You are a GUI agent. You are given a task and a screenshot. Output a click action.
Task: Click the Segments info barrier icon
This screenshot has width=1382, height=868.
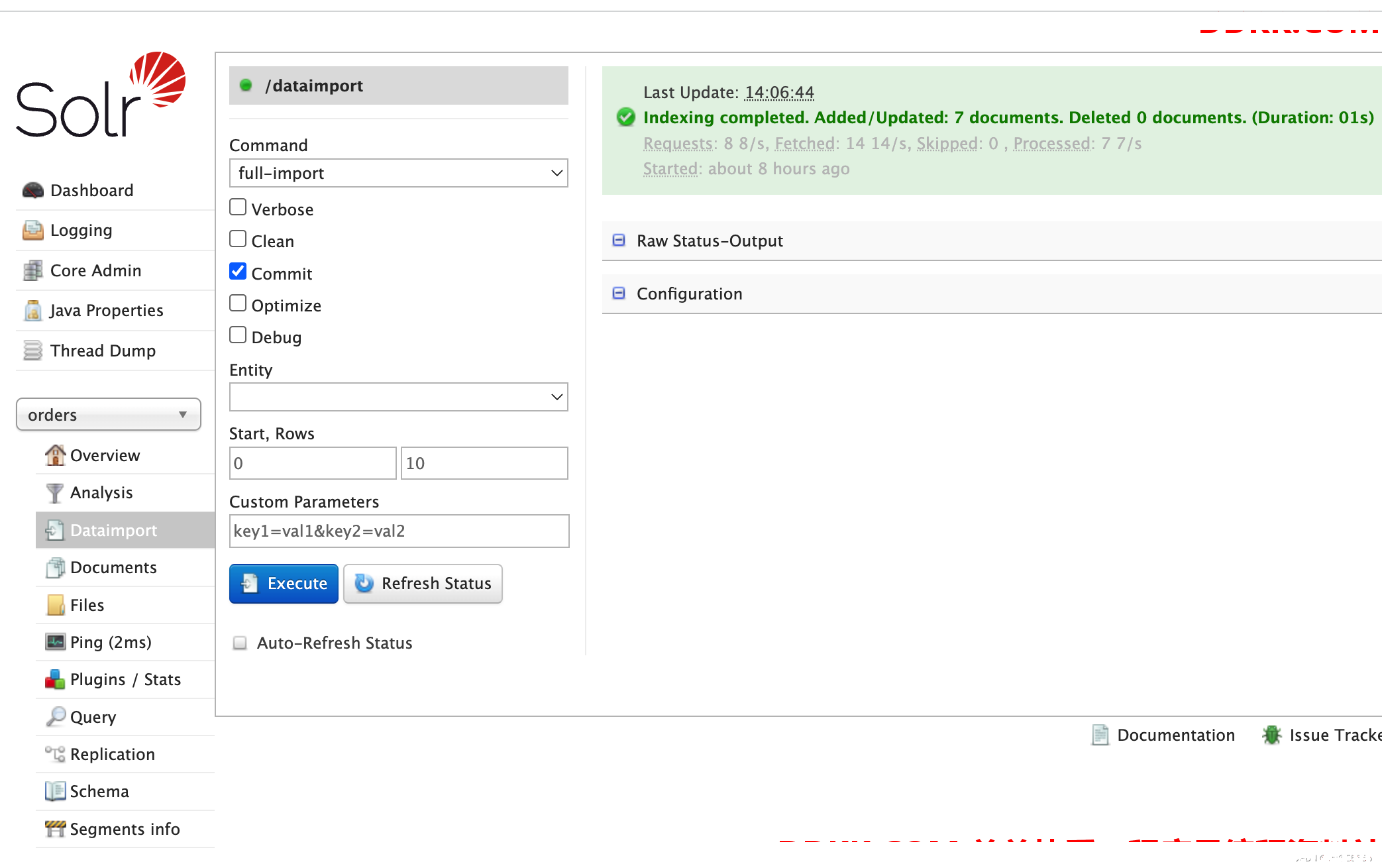tap(55, 829)
